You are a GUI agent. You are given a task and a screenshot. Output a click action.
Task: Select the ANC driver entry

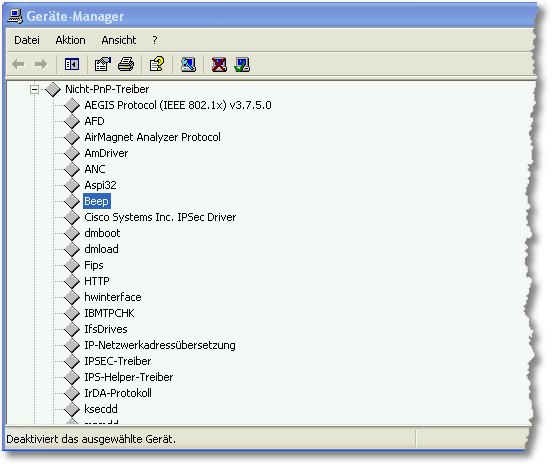pyautogui.click(x=95, y=169)
